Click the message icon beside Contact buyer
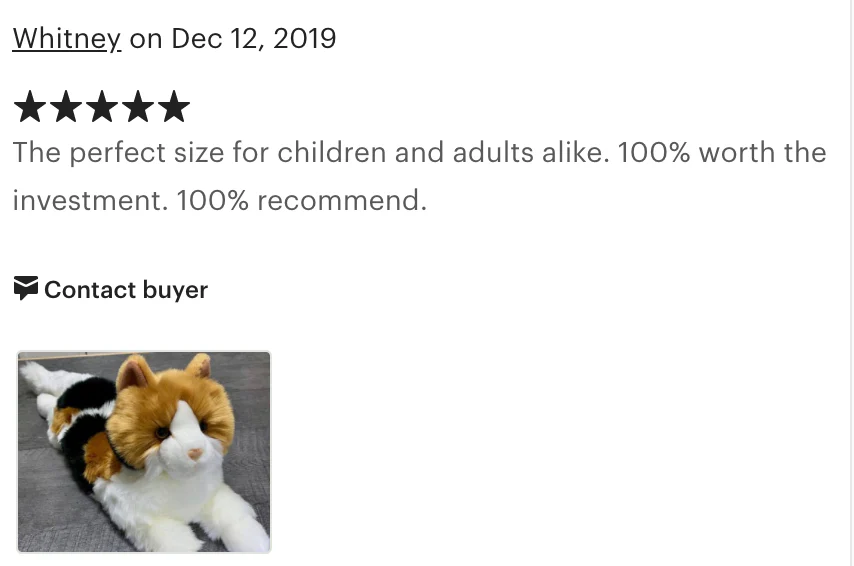Image resolution: width=854 pixels, height=566 pixels. (26, 288)
